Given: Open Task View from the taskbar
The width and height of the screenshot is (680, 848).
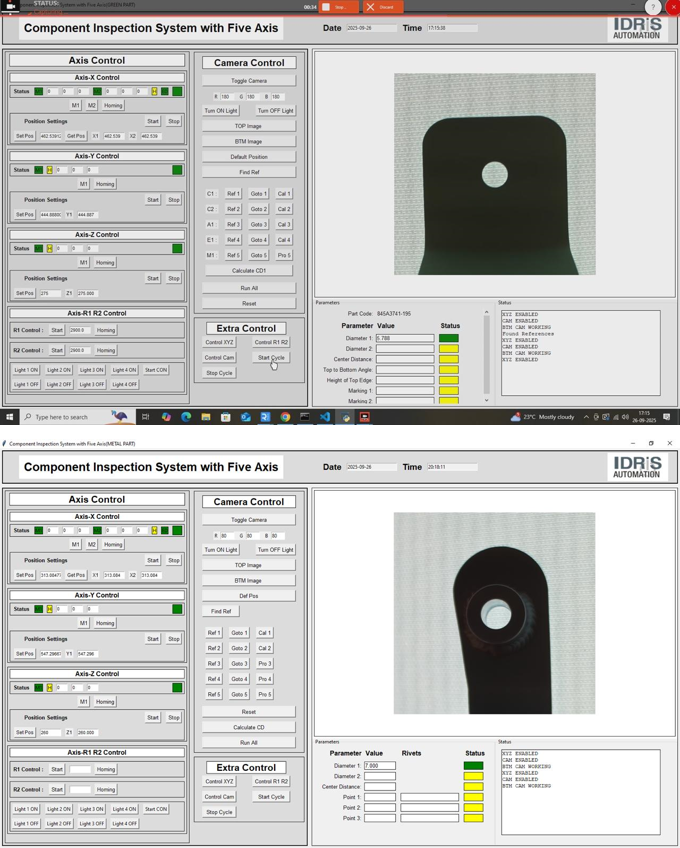Looking at the screenshot, I should coord(145,417).
